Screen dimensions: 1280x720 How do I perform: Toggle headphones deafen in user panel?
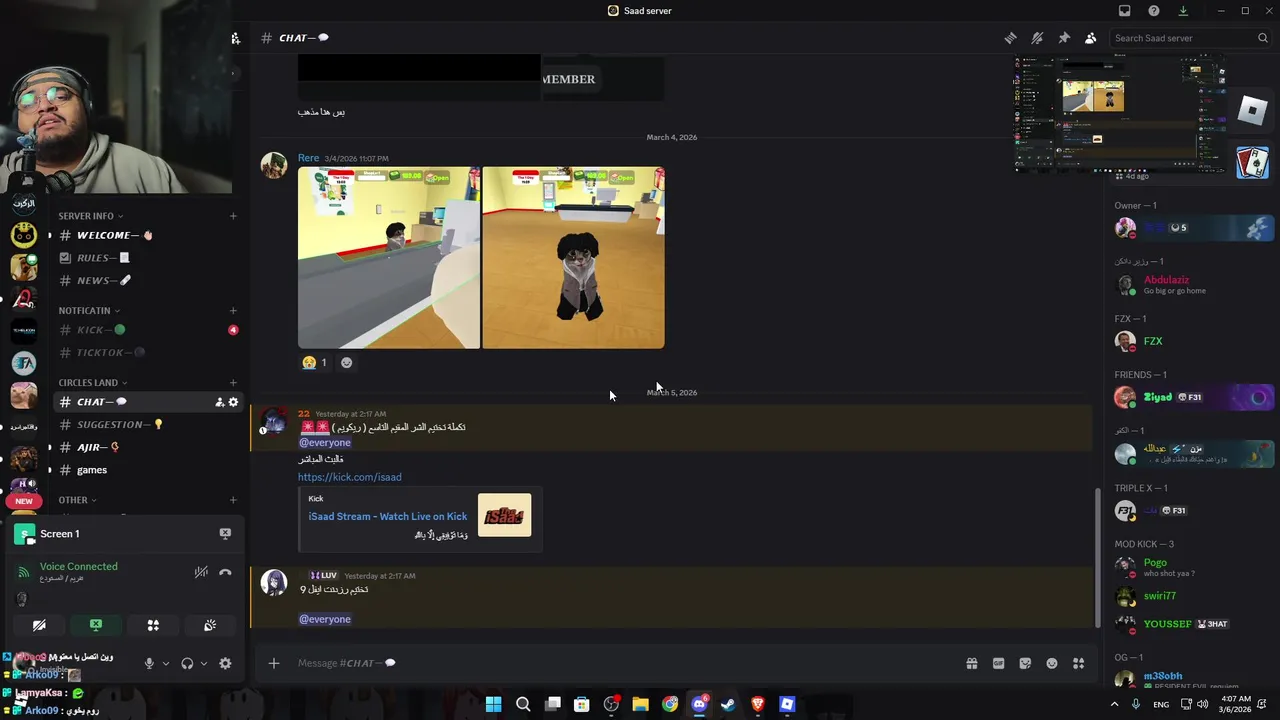(187, 663)
